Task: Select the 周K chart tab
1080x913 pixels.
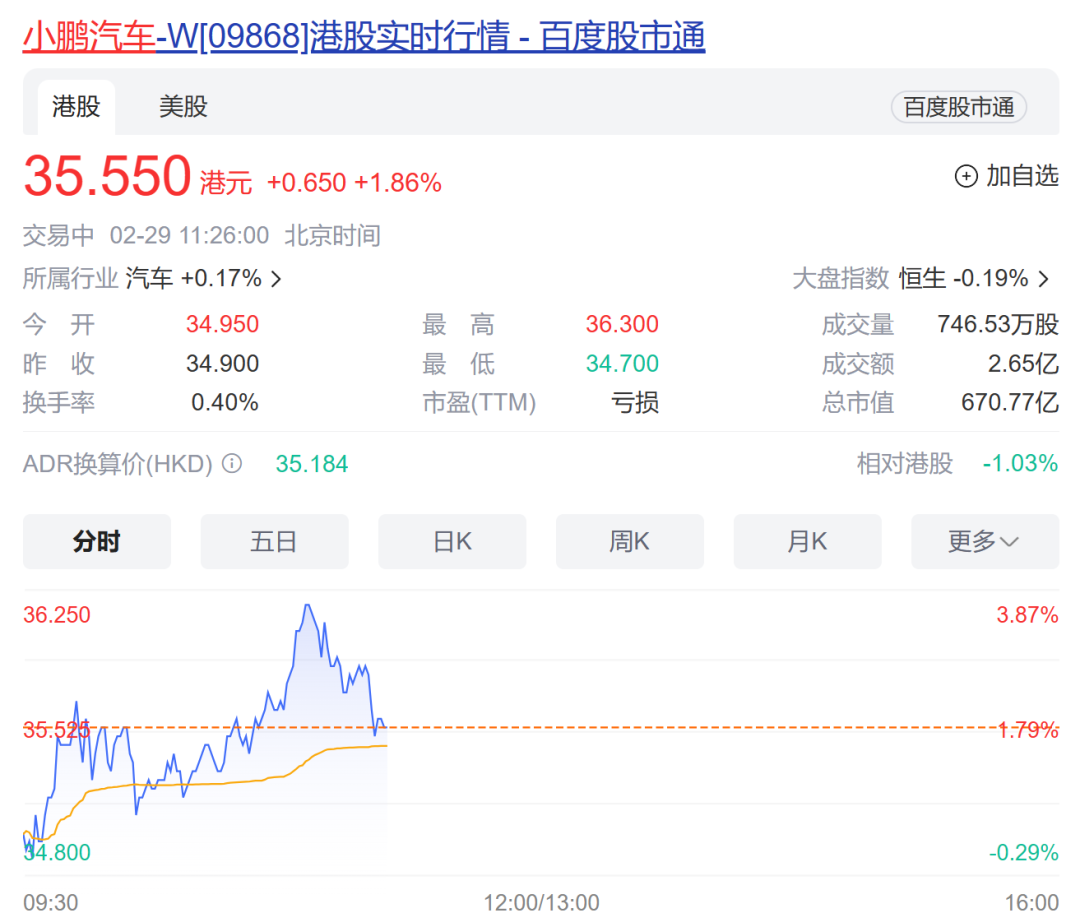Action: pos(630,541)
